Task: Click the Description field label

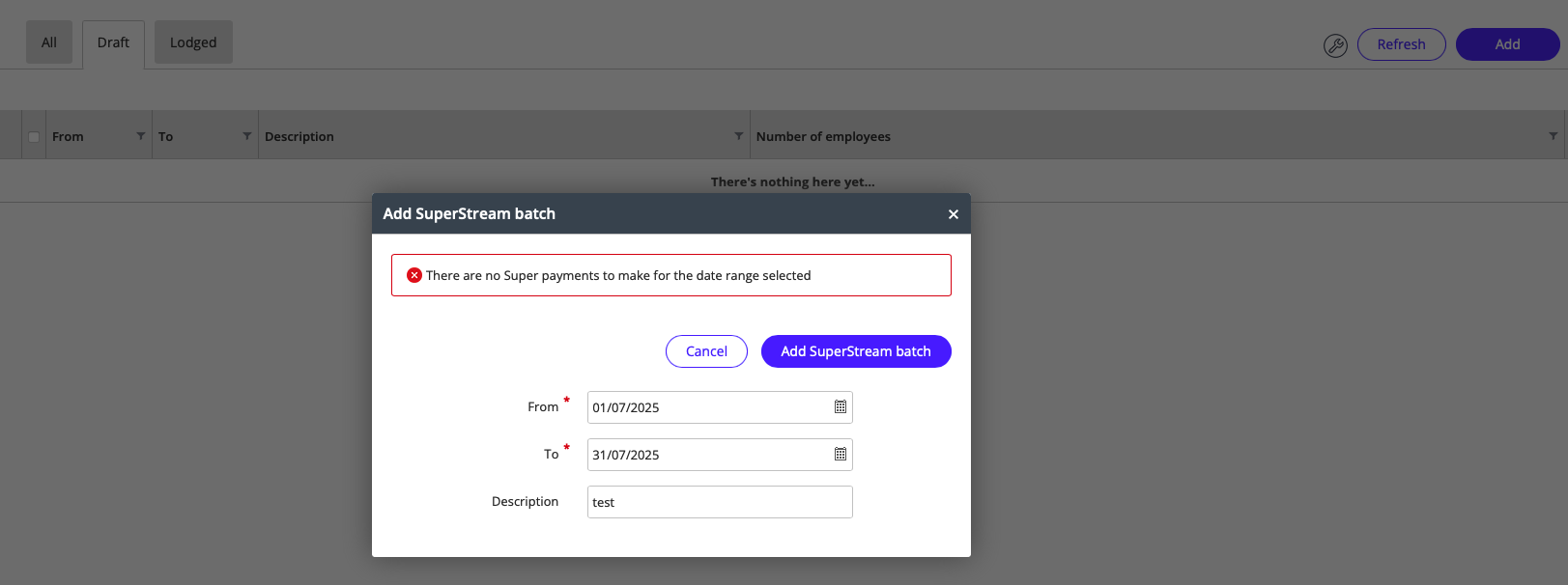Action: pos(525,502)
